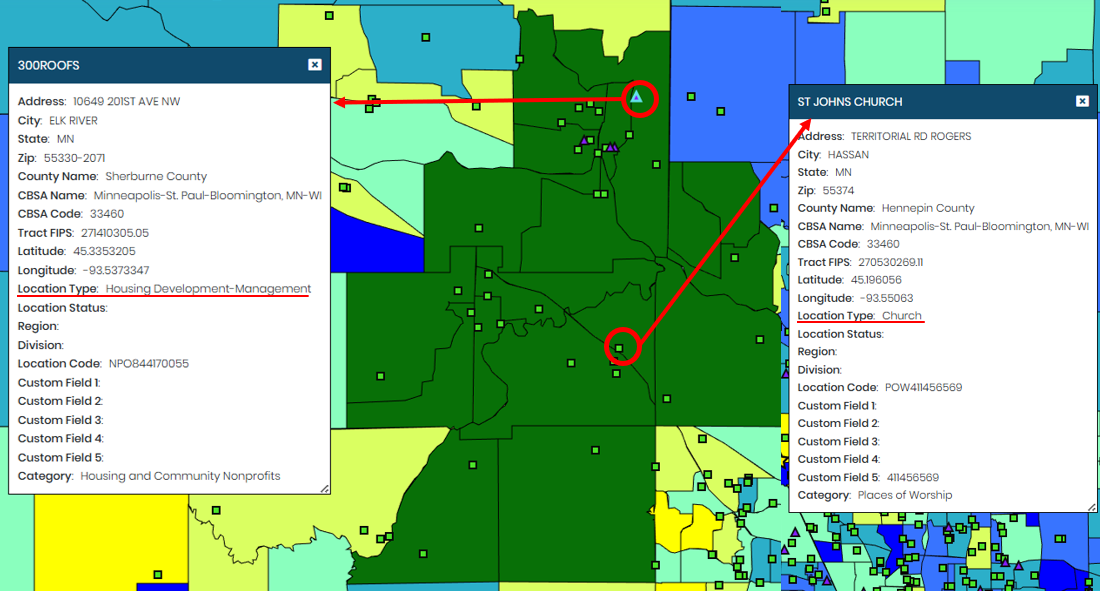Select Housing Development-Management location type
Image resolution: width=1100 pixels, height=591 pixels.
point(208,288)
